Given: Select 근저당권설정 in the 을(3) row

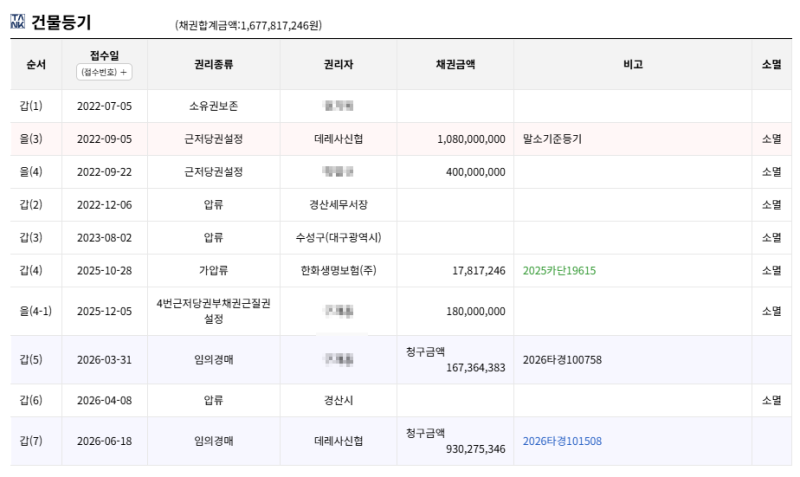Looking at the screenshot, I should [214, 139].
